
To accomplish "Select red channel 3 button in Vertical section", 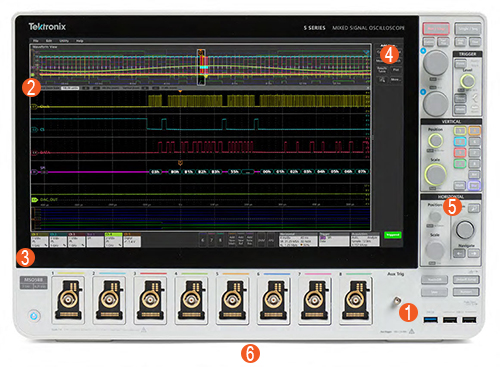I will 460,153.
